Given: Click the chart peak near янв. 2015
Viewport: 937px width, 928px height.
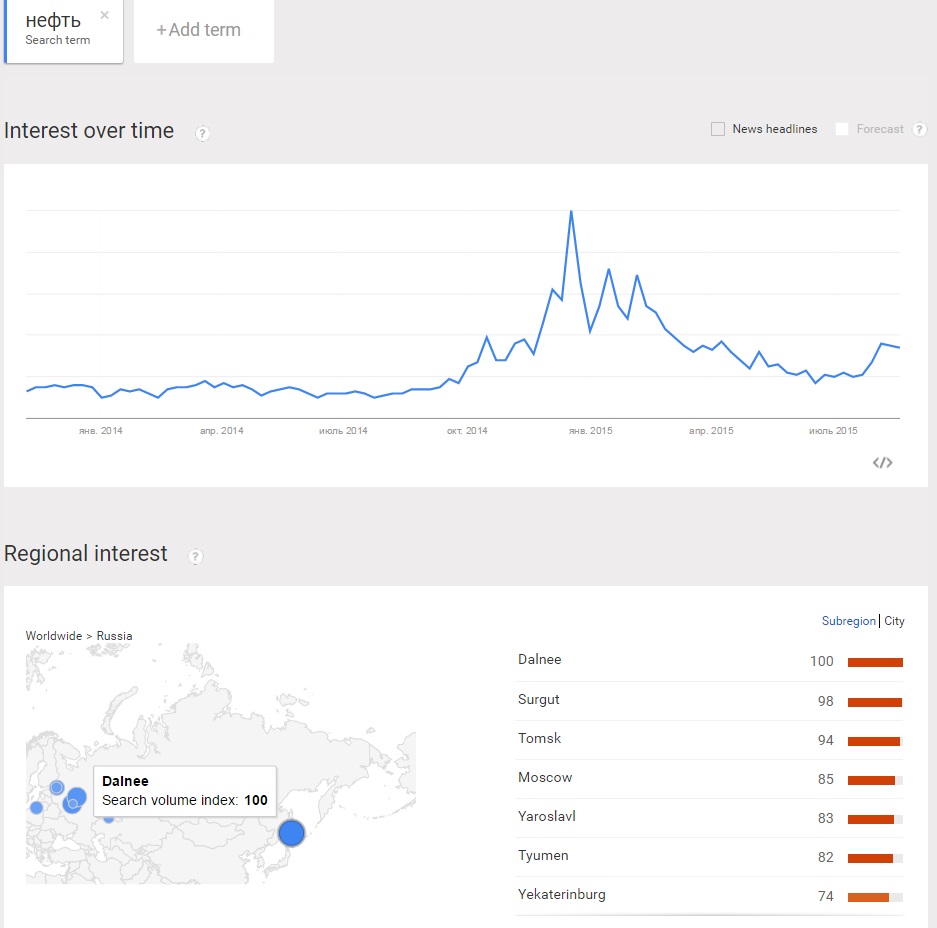Looking at the screenshot, I should [x=571, y=212].
